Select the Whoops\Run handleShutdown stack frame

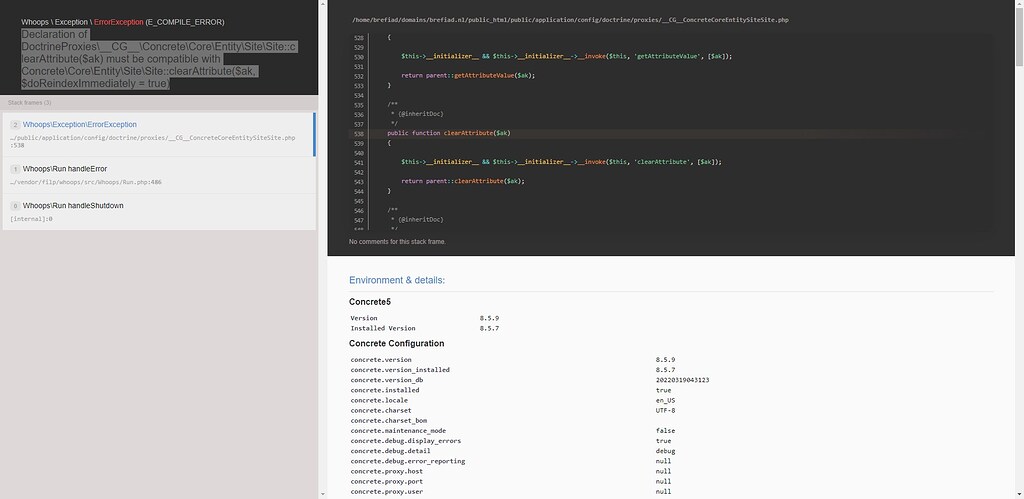pos(72,206)
